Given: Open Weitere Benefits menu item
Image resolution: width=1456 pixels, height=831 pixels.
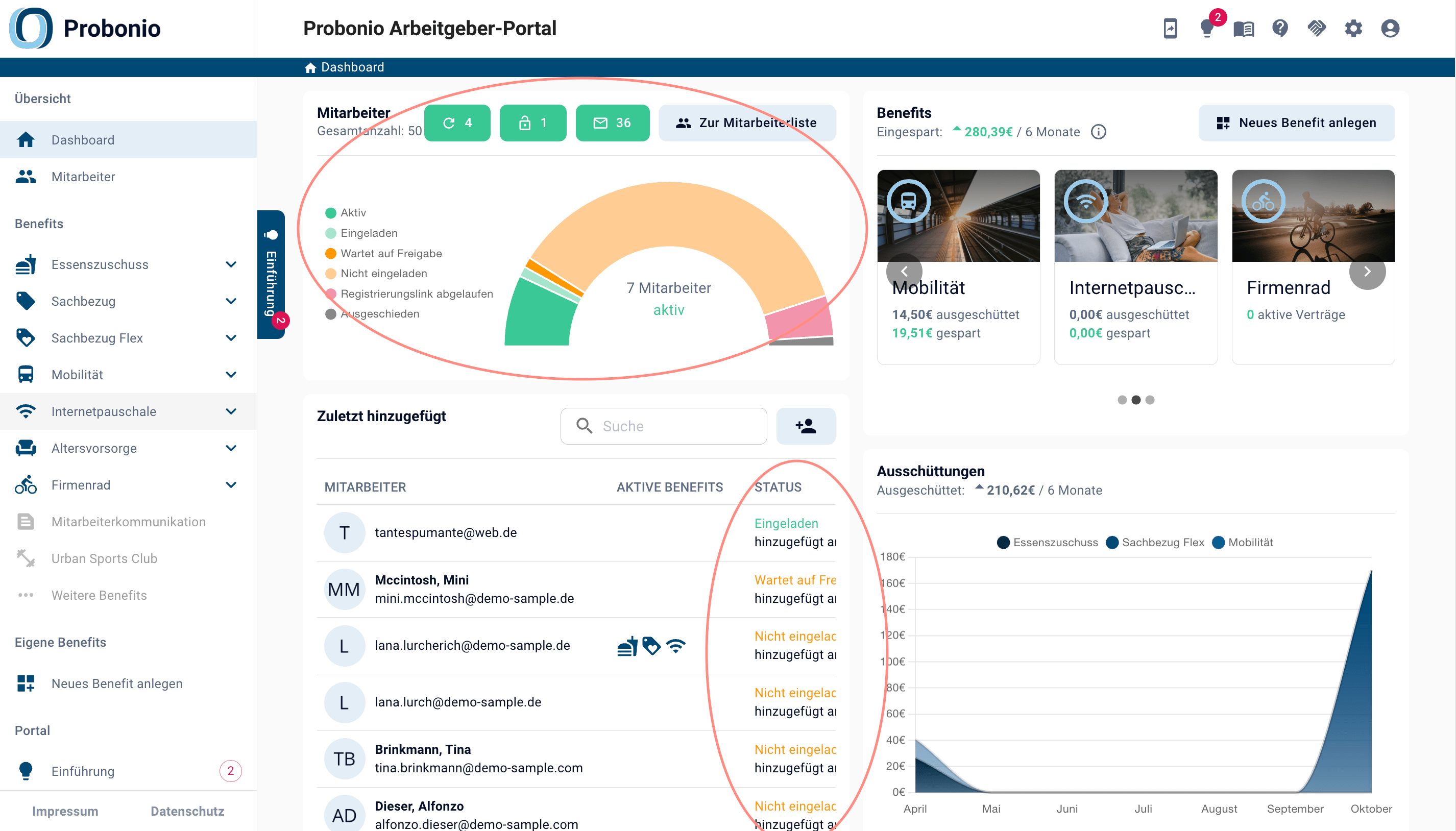Looking at the screenshot, I should 129,595.
